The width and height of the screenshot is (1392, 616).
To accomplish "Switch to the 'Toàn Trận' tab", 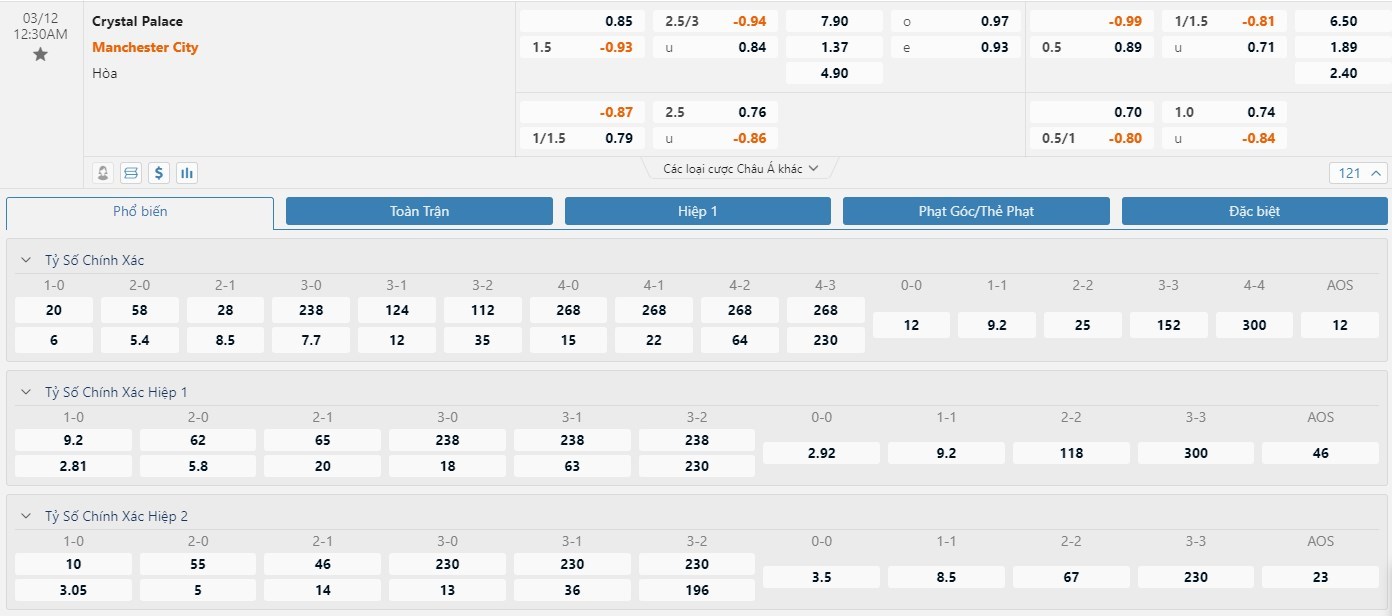I will 419,211.
